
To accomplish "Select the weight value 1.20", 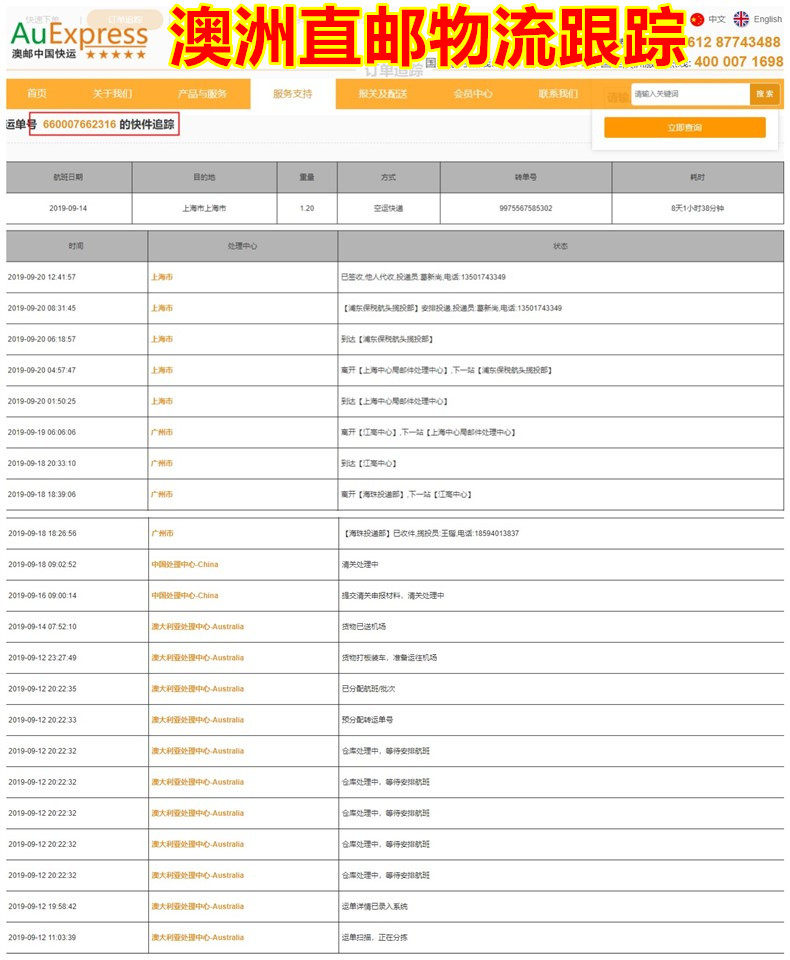I will [x=307, y=208].
